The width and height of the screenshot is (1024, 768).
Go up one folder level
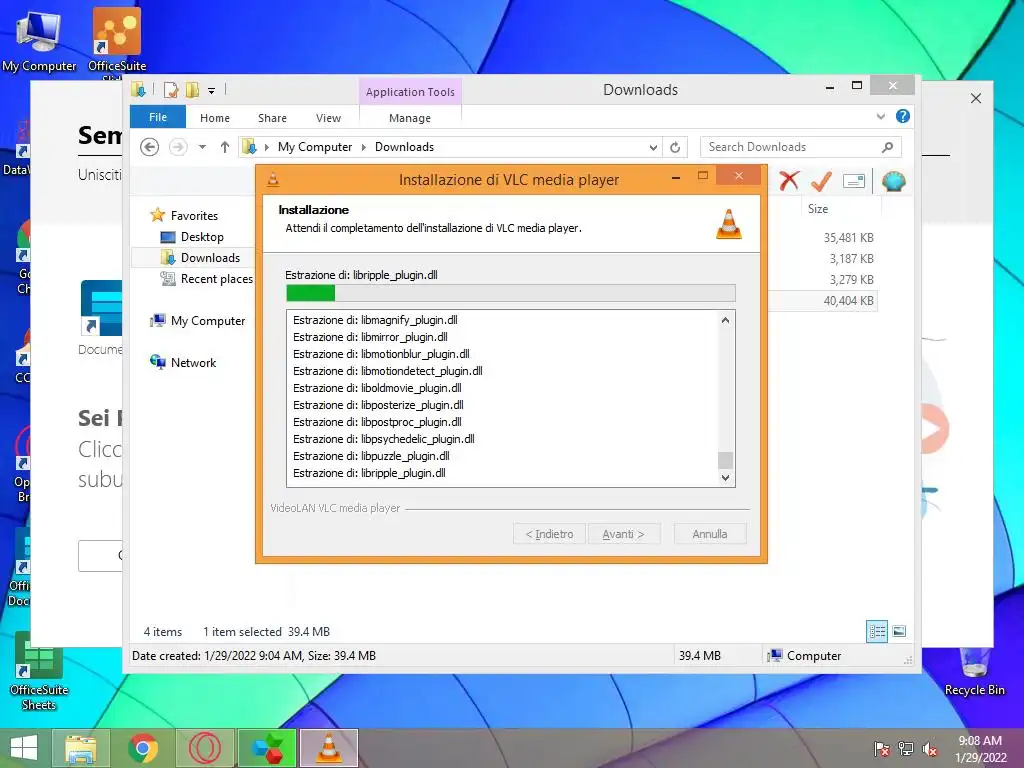pyautogui.click(x=225, y=148)
